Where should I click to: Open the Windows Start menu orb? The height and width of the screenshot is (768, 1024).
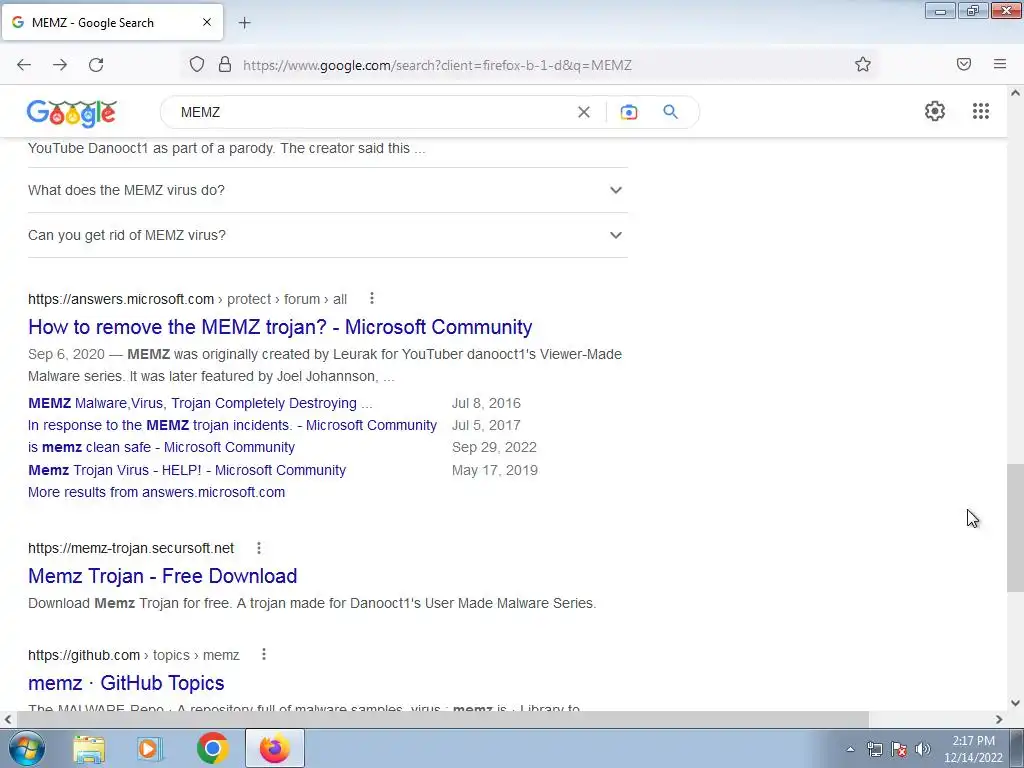click(26, 748)
